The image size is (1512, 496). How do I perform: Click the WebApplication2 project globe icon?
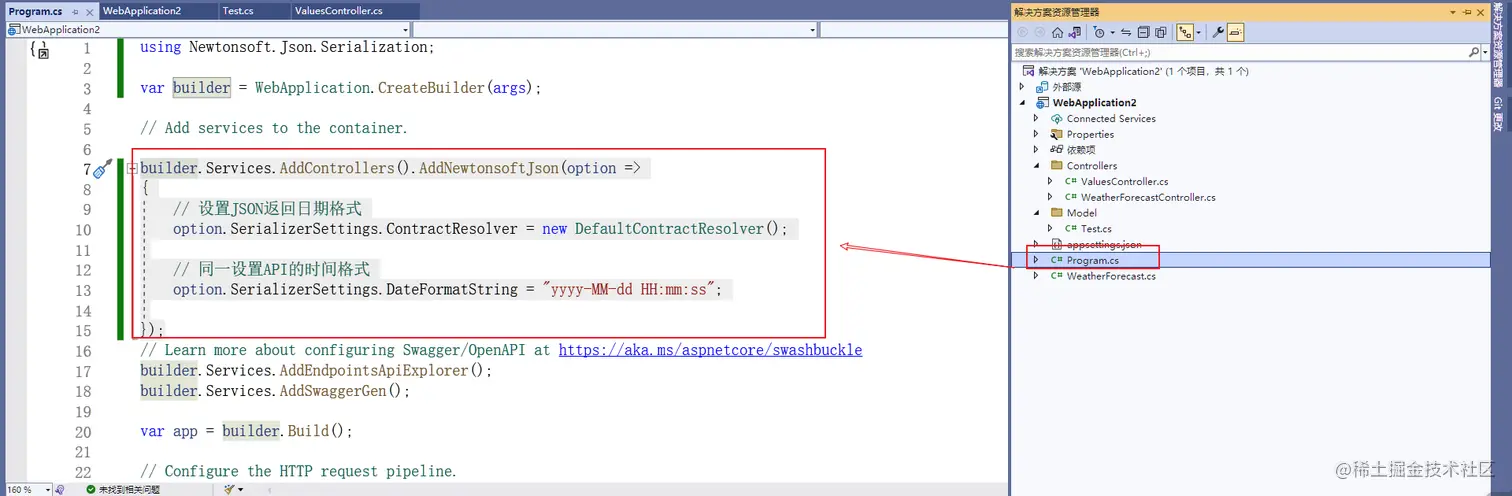[x=1042, y=103]
